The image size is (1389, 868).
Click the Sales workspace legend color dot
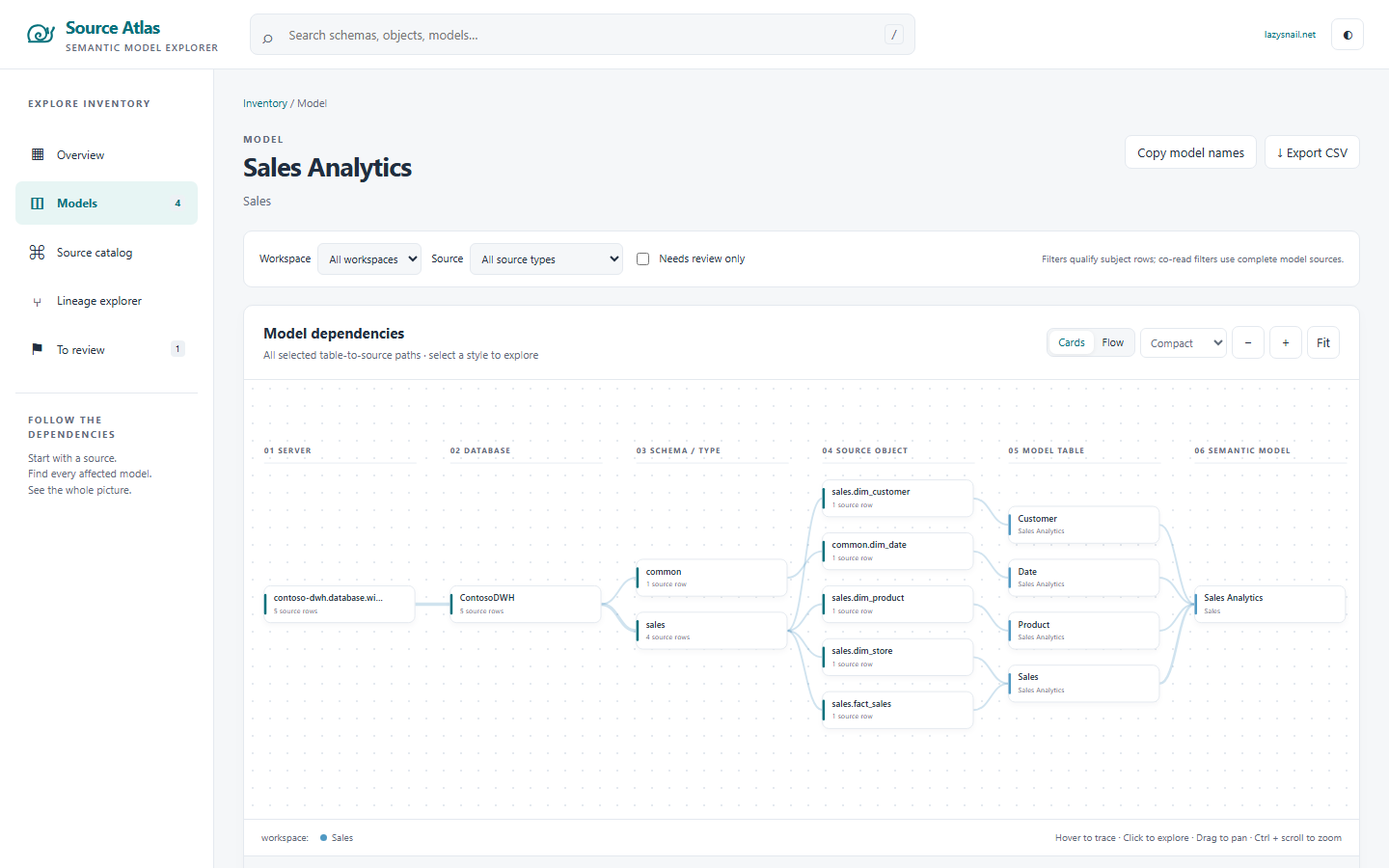point(323,838)
